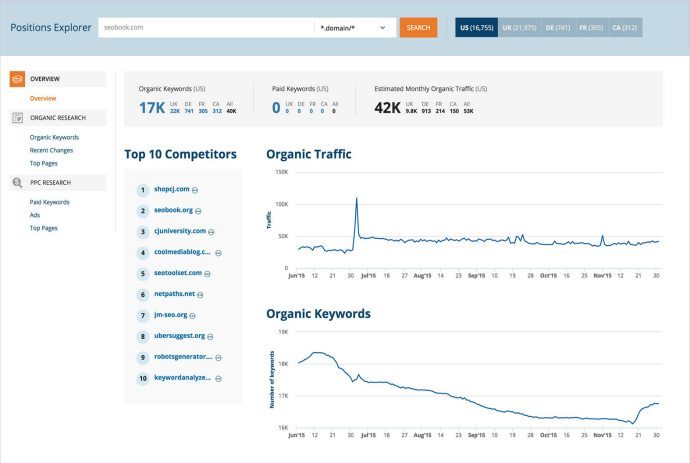Open the ORGANIC RESEARCH sidebar section
690x463 pixels.
click(x=58, y=118)
